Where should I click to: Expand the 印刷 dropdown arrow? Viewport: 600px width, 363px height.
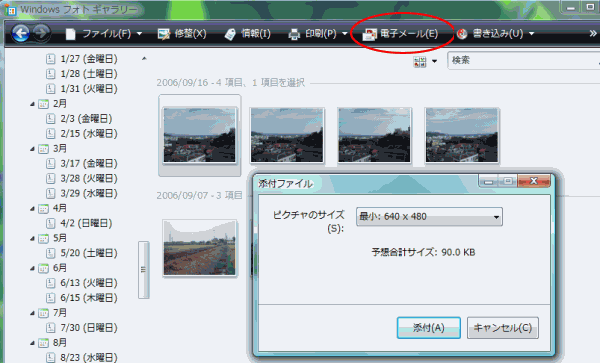point(344,34)
